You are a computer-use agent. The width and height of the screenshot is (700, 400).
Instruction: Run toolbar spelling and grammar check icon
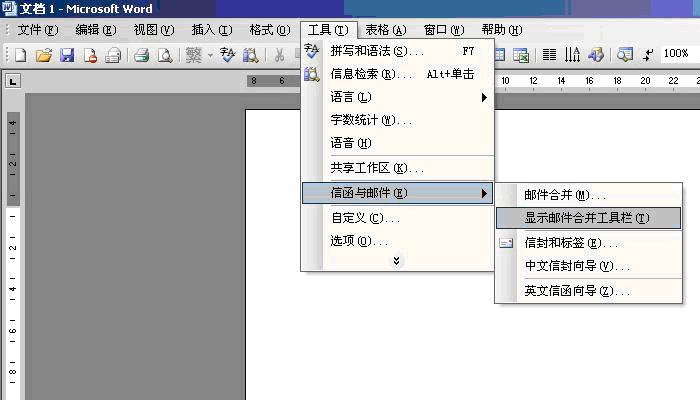[x=227, y=55]
